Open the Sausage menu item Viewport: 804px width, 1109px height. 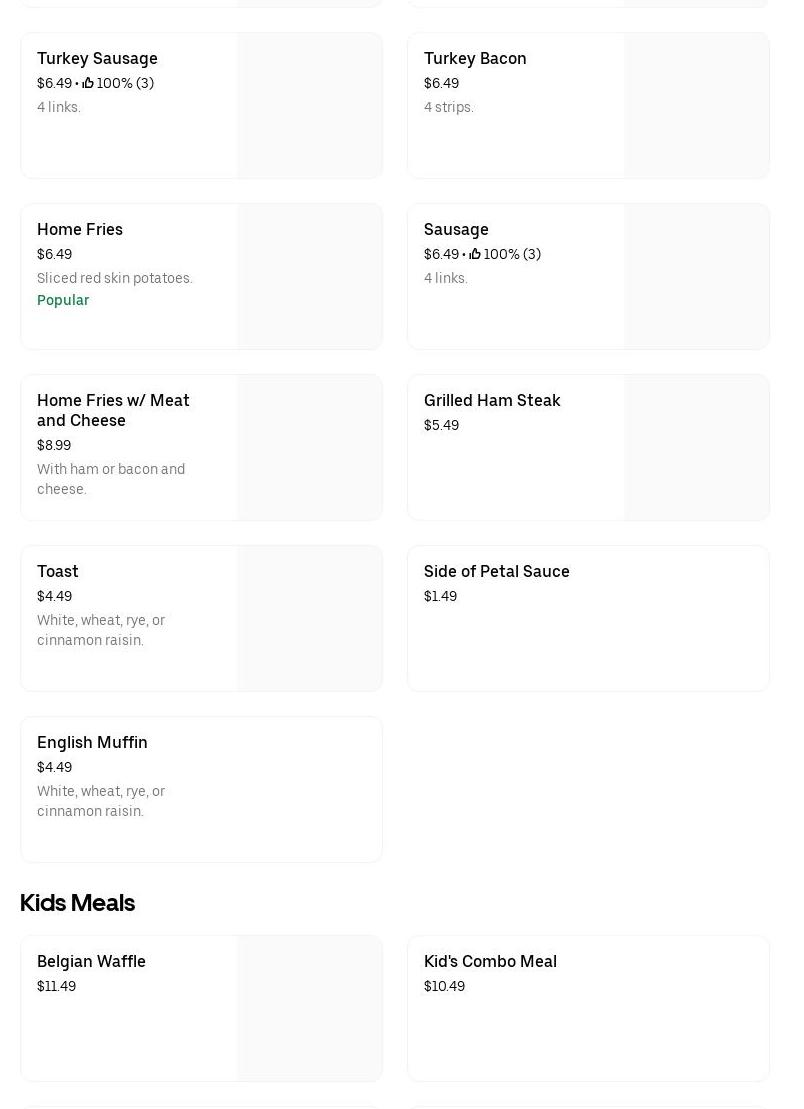pos(456,229)
